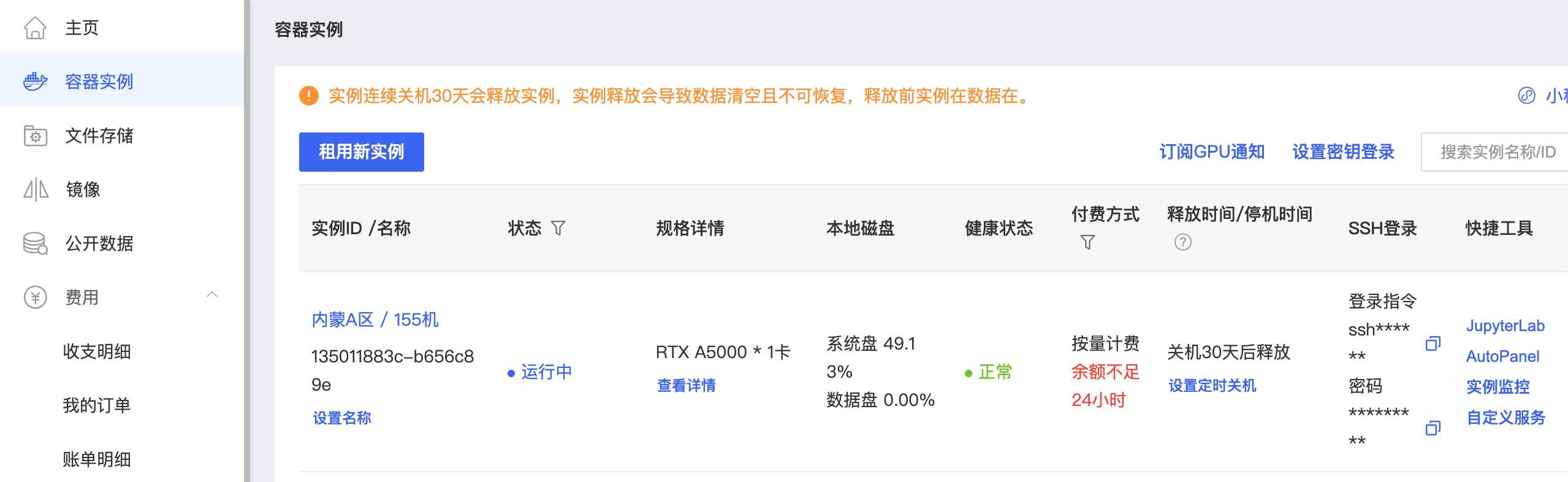Click the sidebar vertical scrollbar
The height and width of the screenshot is (482, 1568).
point(247,241)
